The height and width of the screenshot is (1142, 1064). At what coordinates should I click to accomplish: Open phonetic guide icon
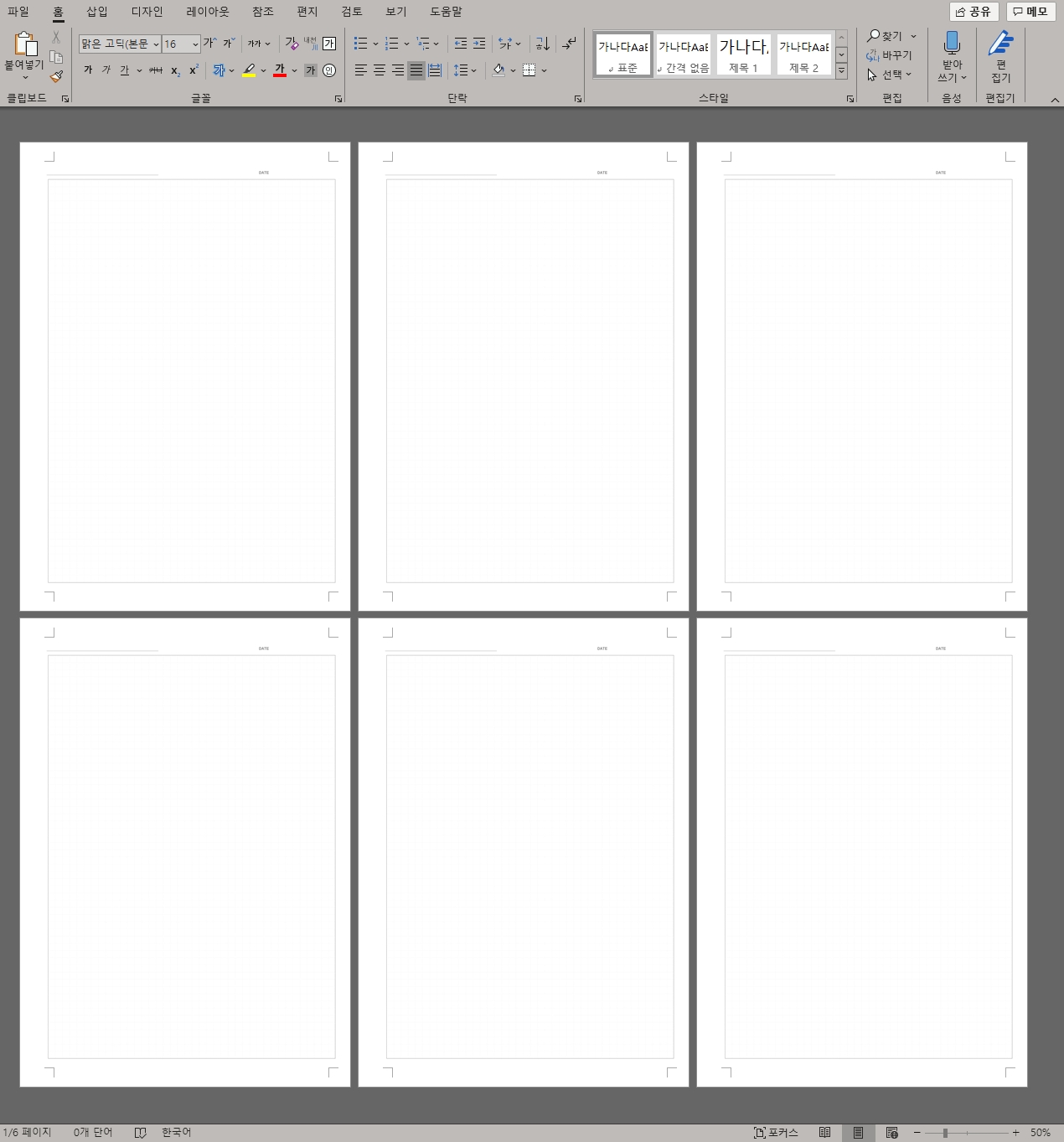click(x=311, y=44)
